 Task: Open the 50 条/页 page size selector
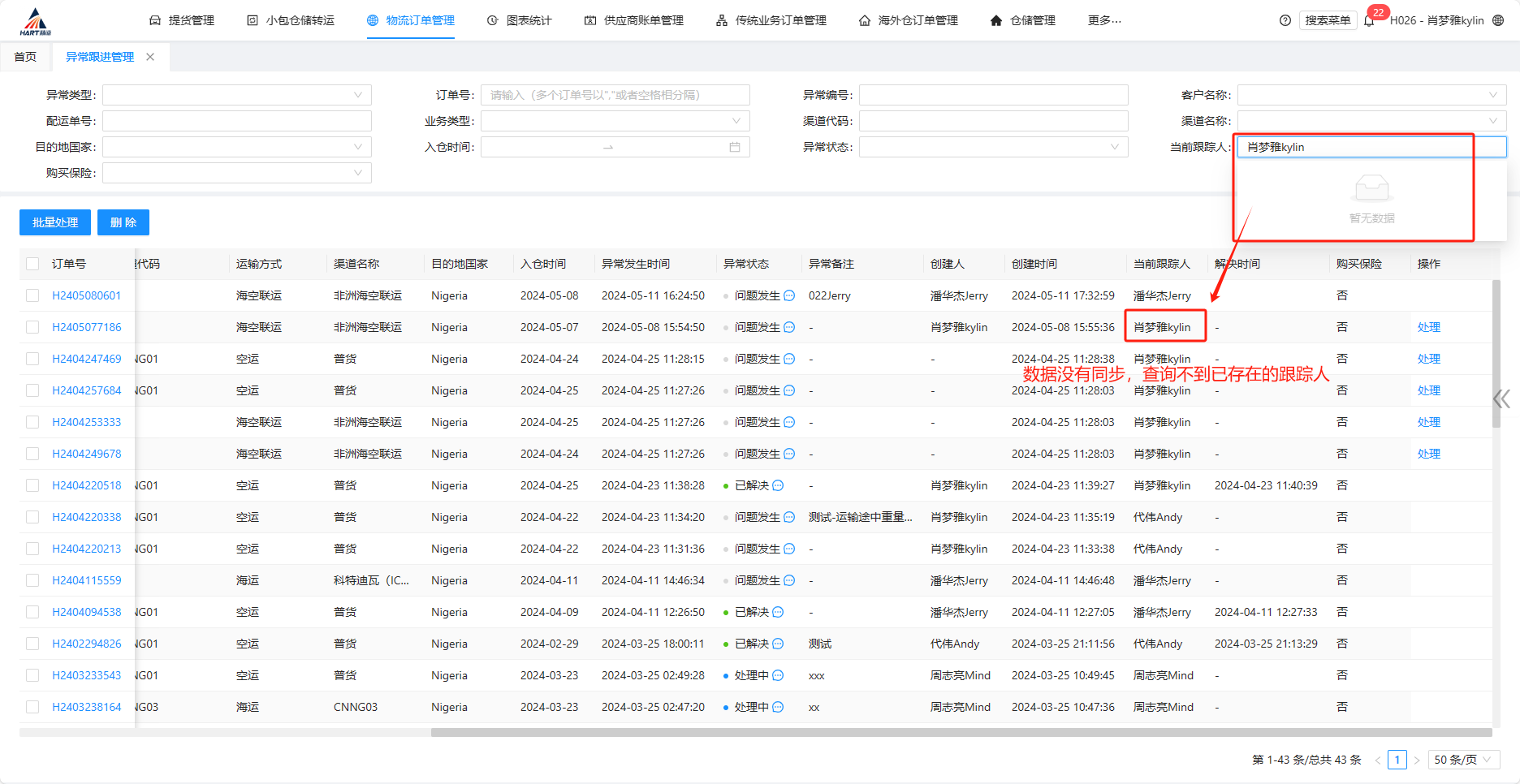coord(1462,760)
